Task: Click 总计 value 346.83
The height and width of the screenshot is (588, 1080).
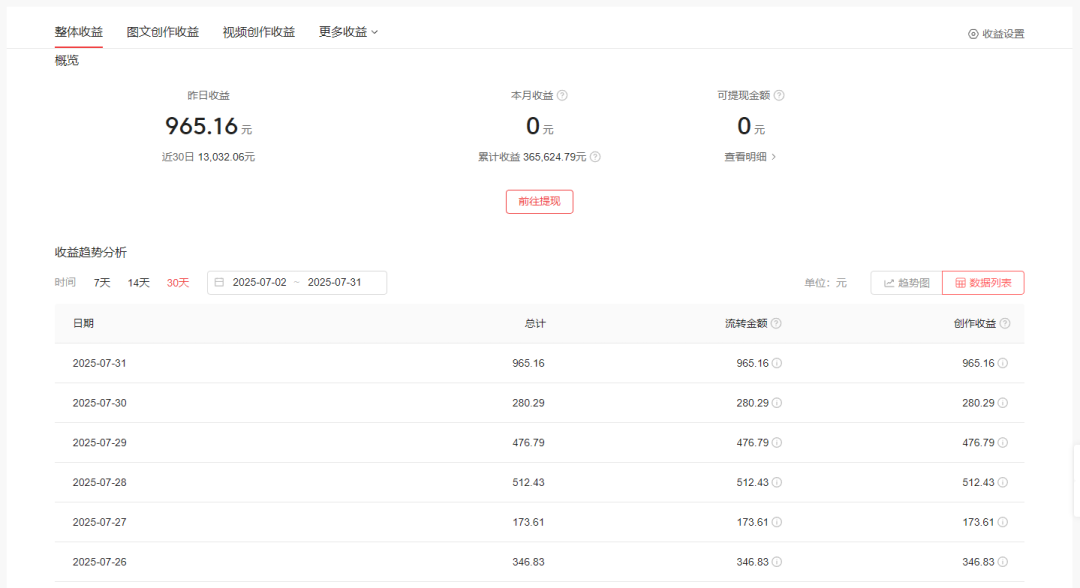Action: coord(528,563)
